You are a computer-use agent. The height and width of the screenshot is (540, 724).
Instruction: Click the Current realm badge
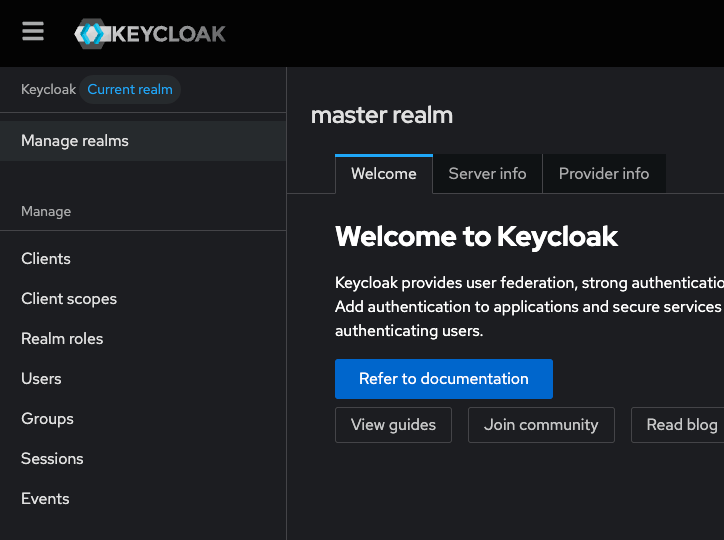[x=130, y=89]
